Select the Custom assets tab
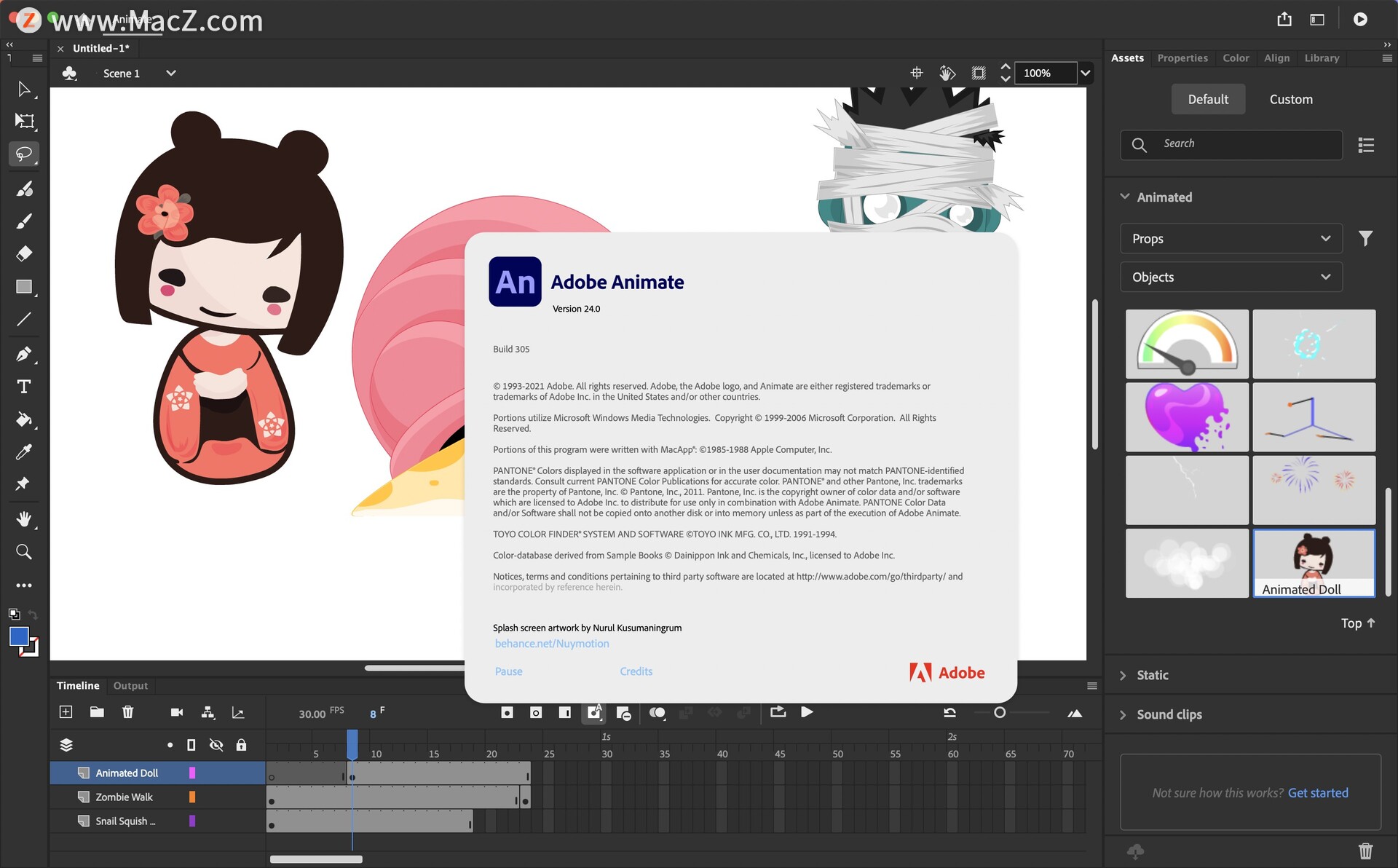1398x868 pixels. [1291, 99]
